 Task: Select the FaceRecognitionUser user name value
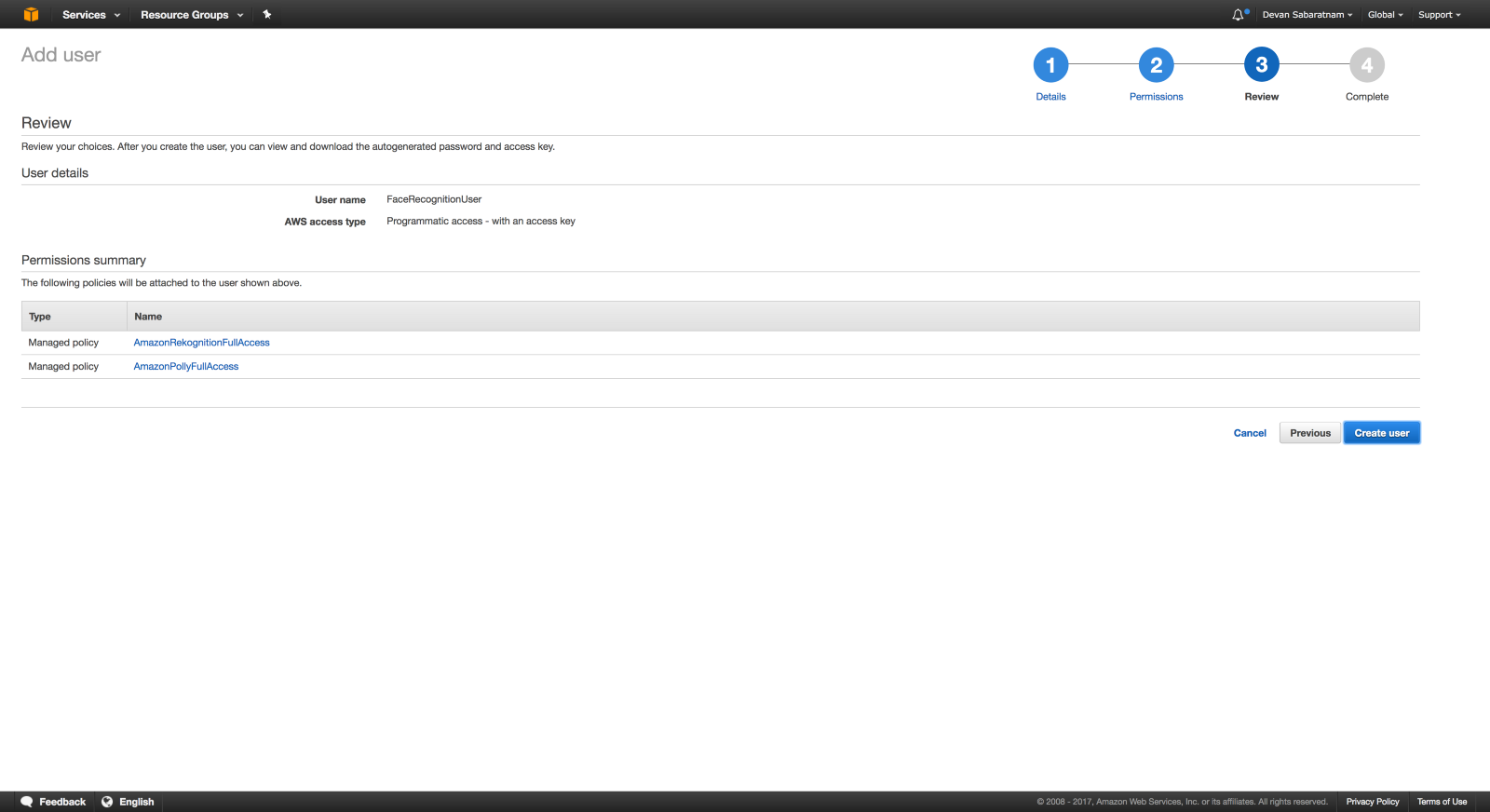click(434, 199)
